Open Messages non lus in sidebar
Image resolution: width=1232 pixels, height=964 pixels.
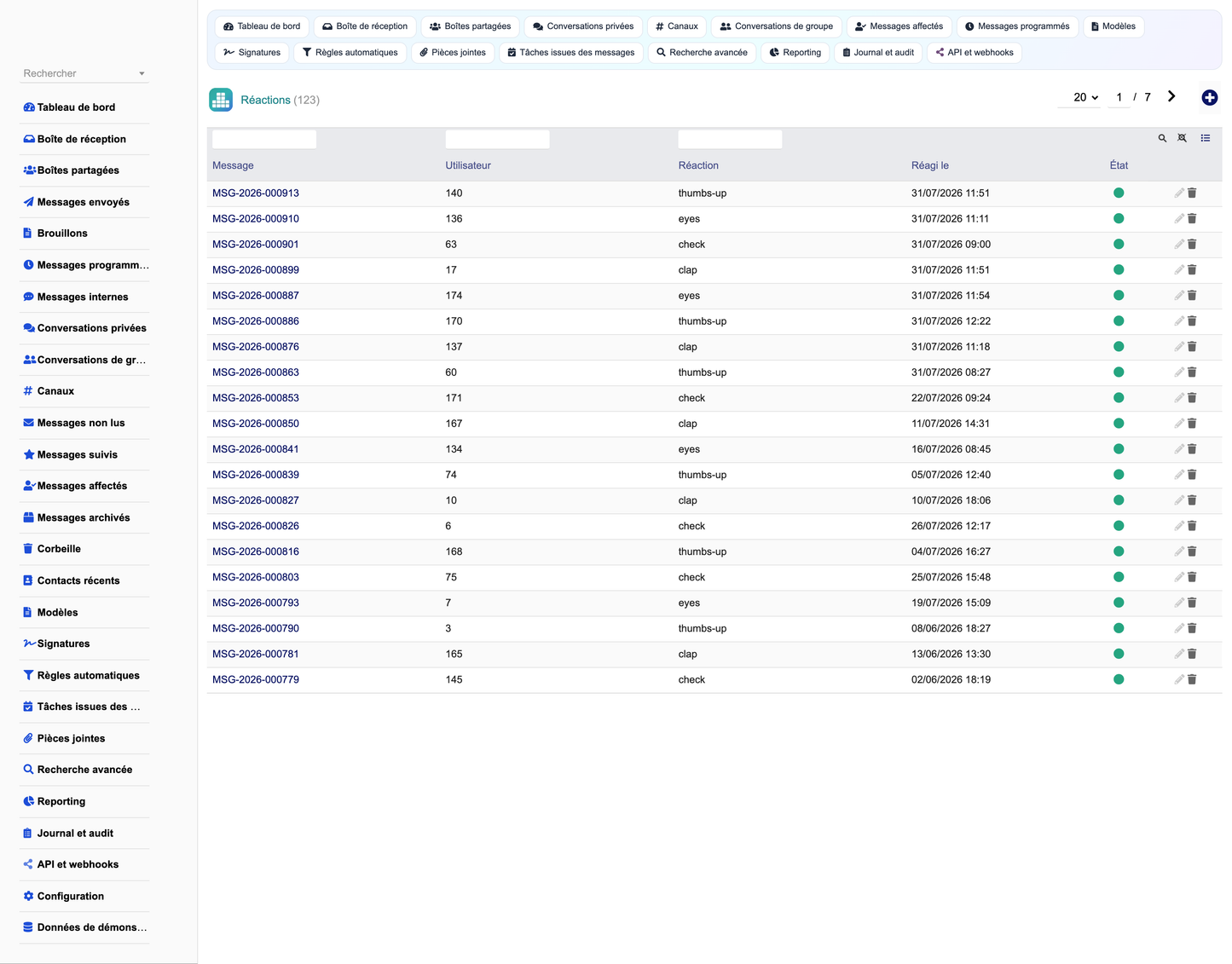[x=84, y=423]
